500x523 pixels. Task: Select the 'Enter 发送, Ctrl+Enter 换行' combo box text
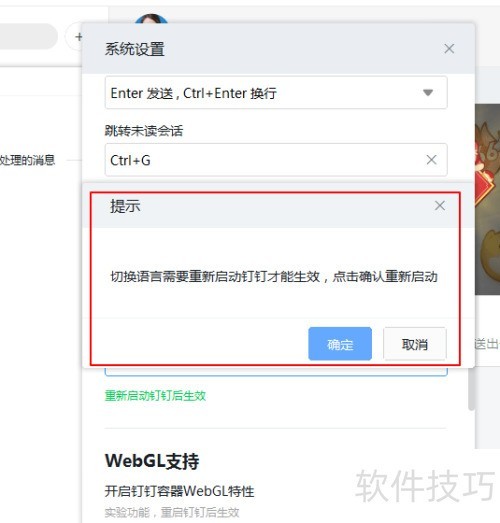(x=193, y=93)
